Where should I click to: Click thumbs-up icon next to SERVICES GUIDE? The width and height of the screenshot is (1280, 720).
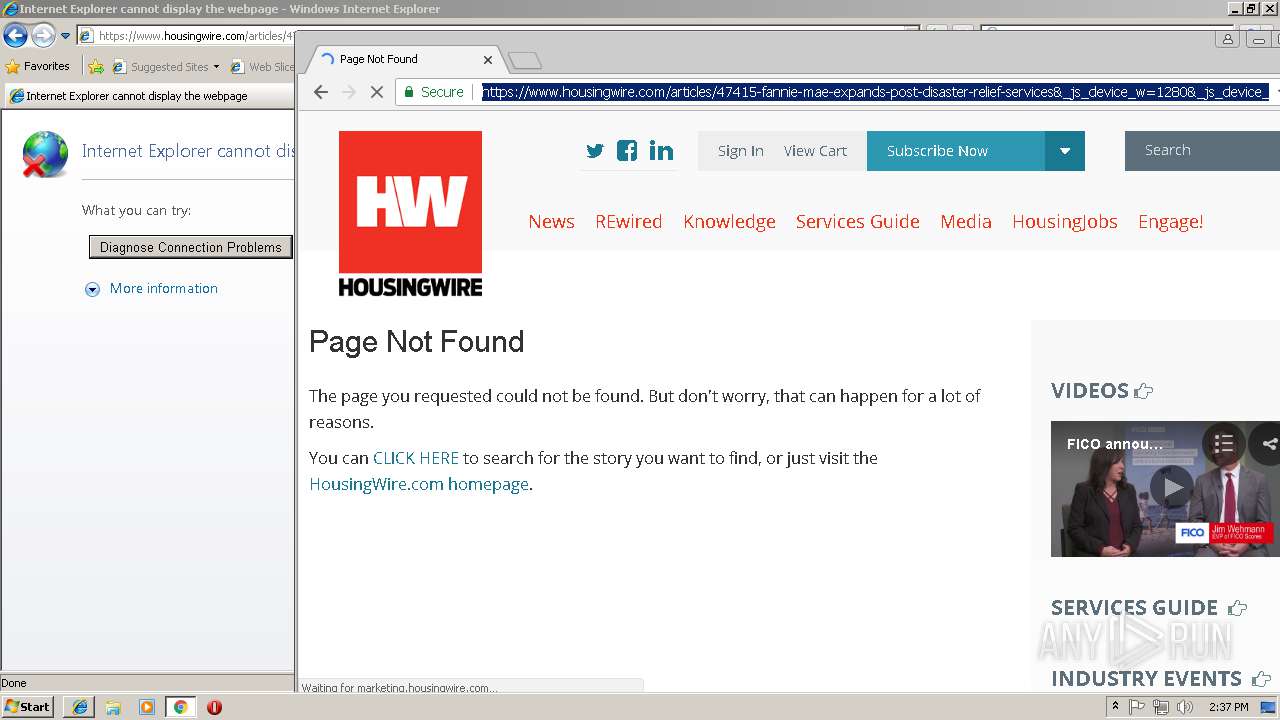point(1237,608)
